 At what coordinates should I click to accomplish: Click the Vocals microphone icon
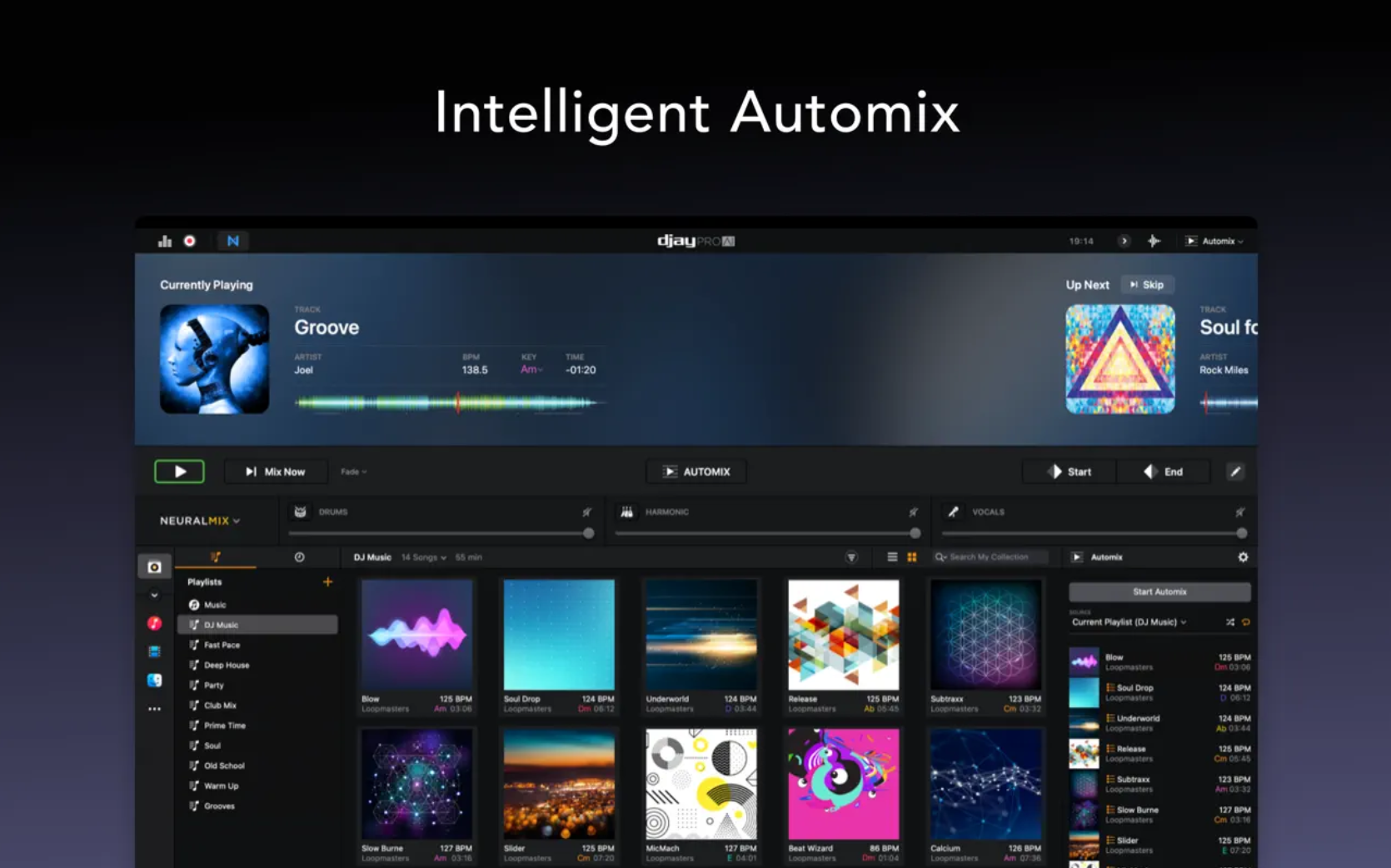pyautogui.click(x=954, y=511)
